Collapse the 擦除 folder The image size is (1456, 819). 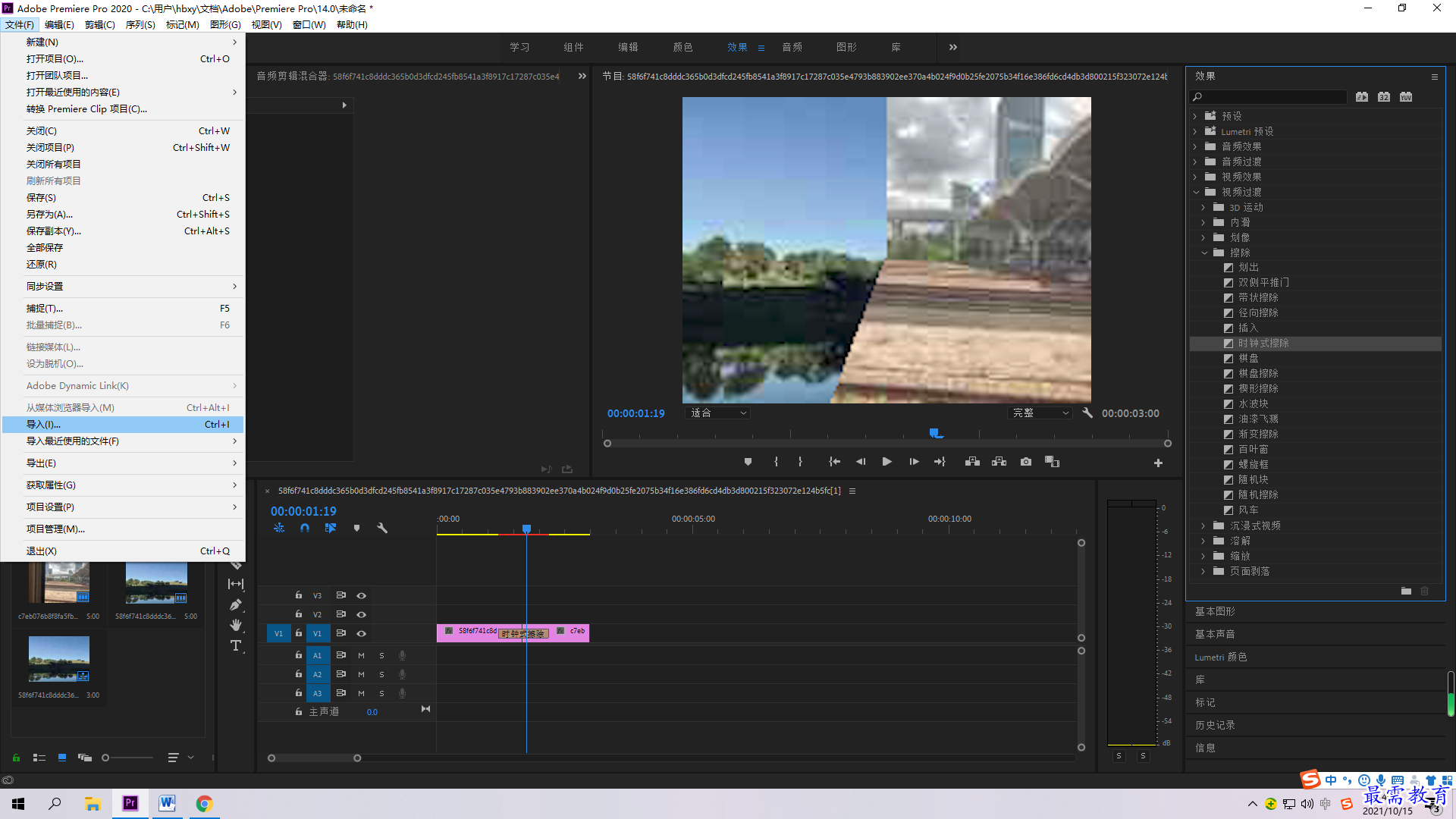[1203, 253]
